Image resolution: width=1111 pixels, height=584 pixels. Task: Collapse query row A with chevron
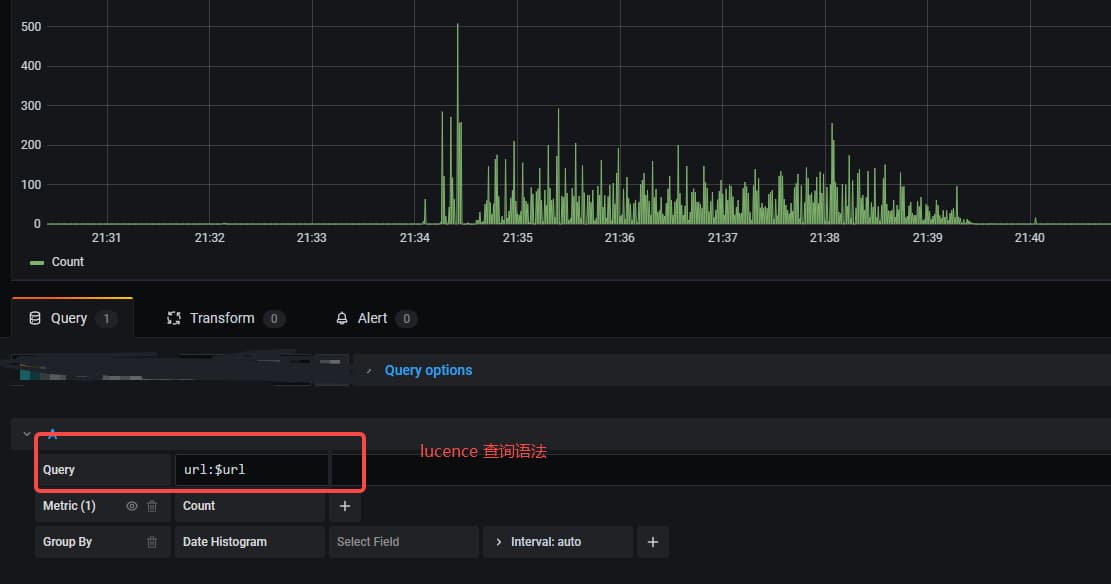[28, 434]
